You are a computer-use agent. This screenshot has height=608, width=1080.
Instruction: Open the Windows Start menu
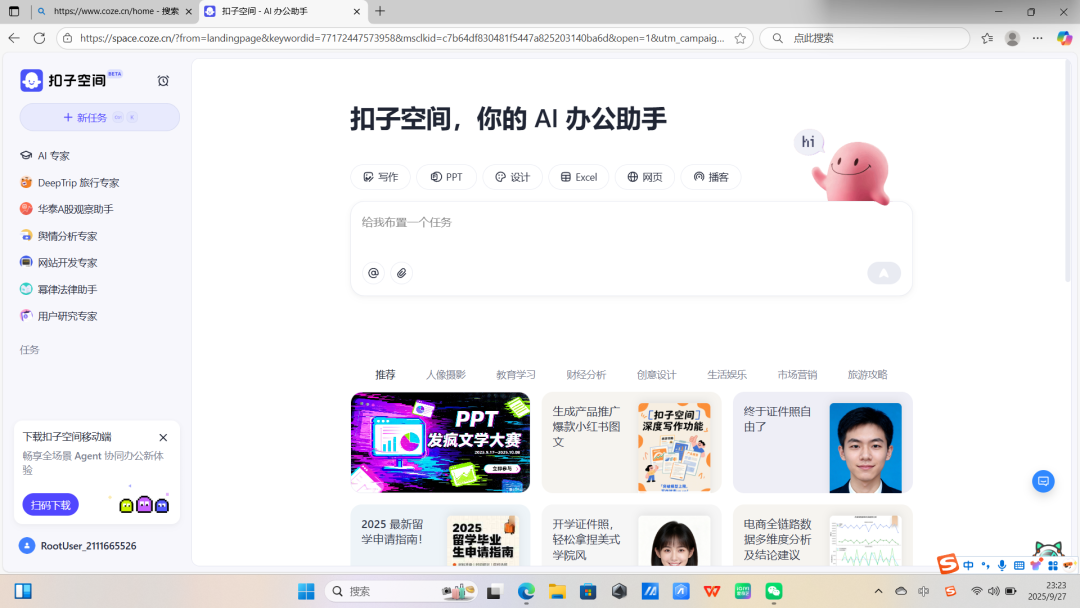pos(306,591)
